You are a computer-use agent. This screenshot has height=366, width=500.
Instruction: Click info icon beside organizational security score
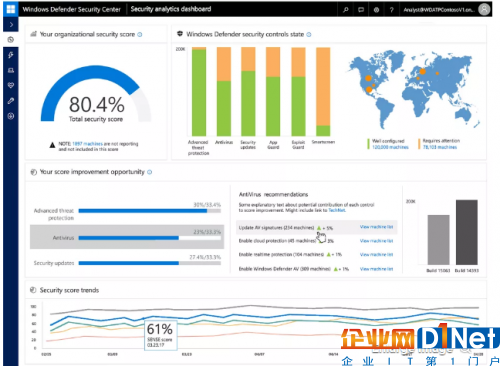pos(140,34)
